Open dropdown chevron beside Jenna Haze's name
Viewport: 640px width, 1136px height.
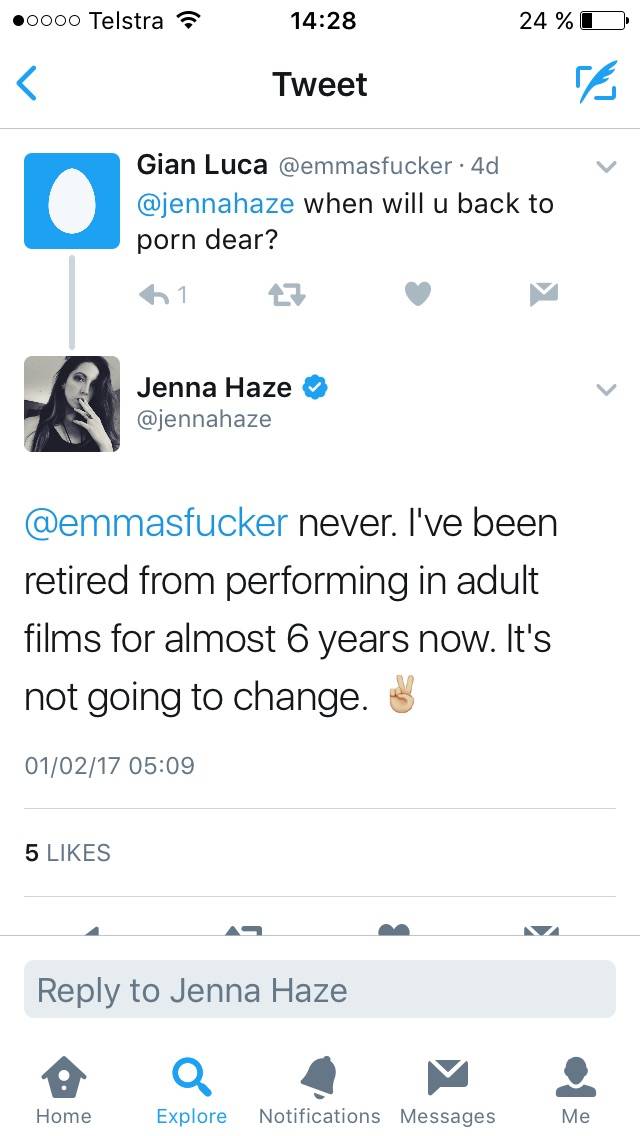[606, 390]
